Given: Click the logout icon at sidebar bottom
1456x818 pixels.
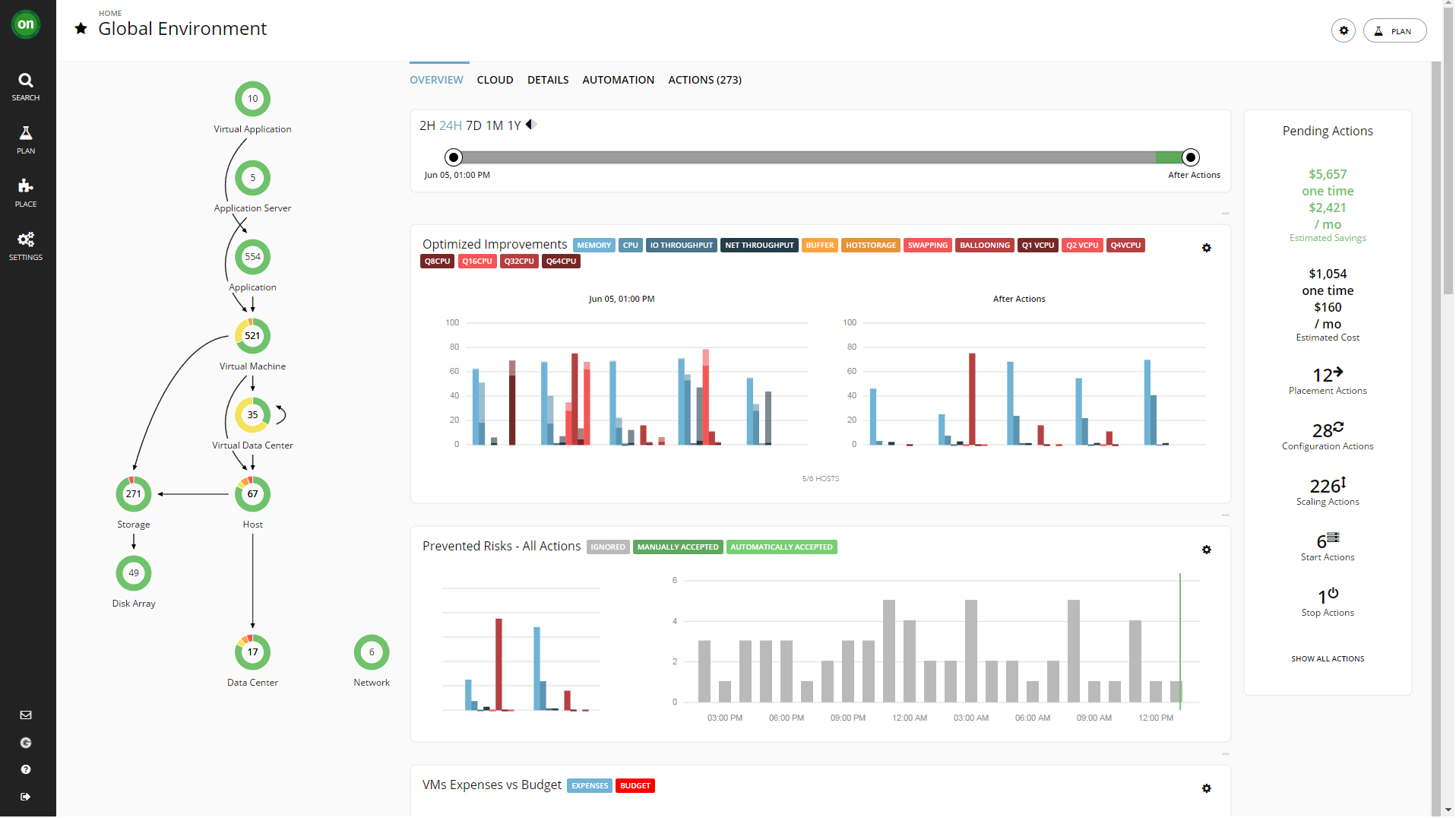Looking at the screenshot, I should 26,797.
